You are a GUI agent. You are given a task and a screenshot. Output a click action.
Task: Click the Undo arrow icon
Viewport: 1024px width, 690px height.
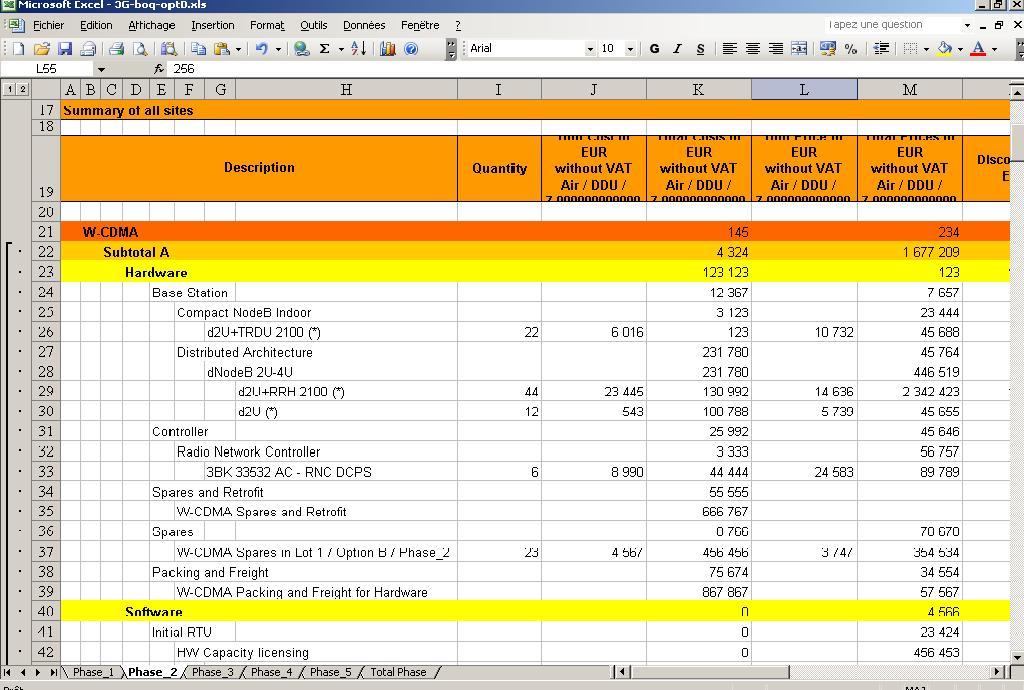[x=261, y=48]
